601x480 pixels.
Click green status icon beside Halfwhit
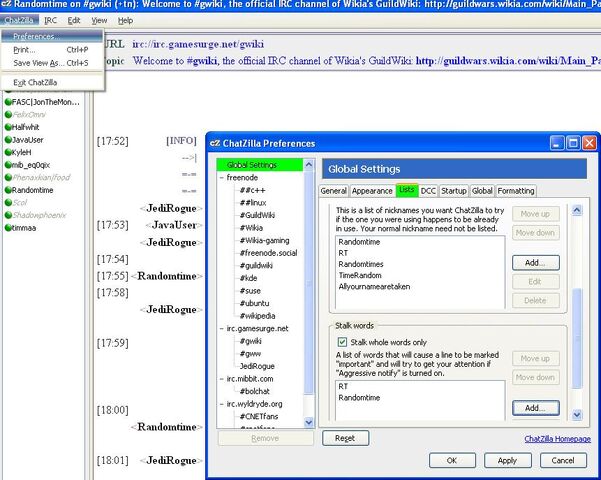click(8, 127)
